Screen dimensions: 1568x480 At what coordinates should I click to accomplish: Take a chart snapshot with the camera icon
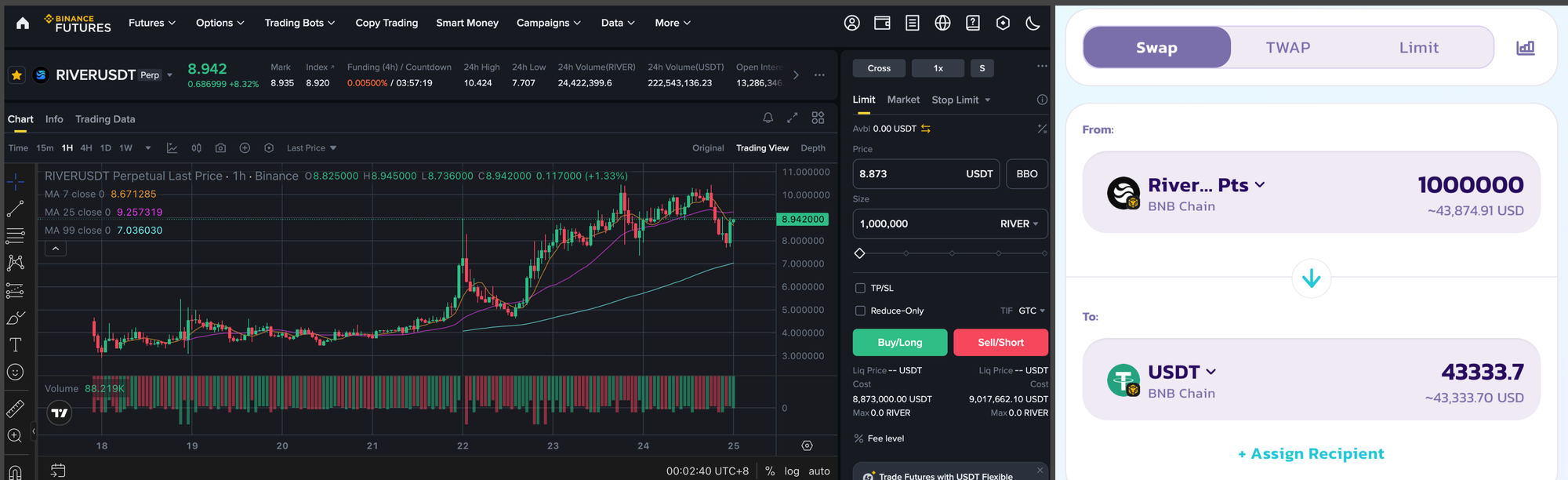(x=220, y=148)
